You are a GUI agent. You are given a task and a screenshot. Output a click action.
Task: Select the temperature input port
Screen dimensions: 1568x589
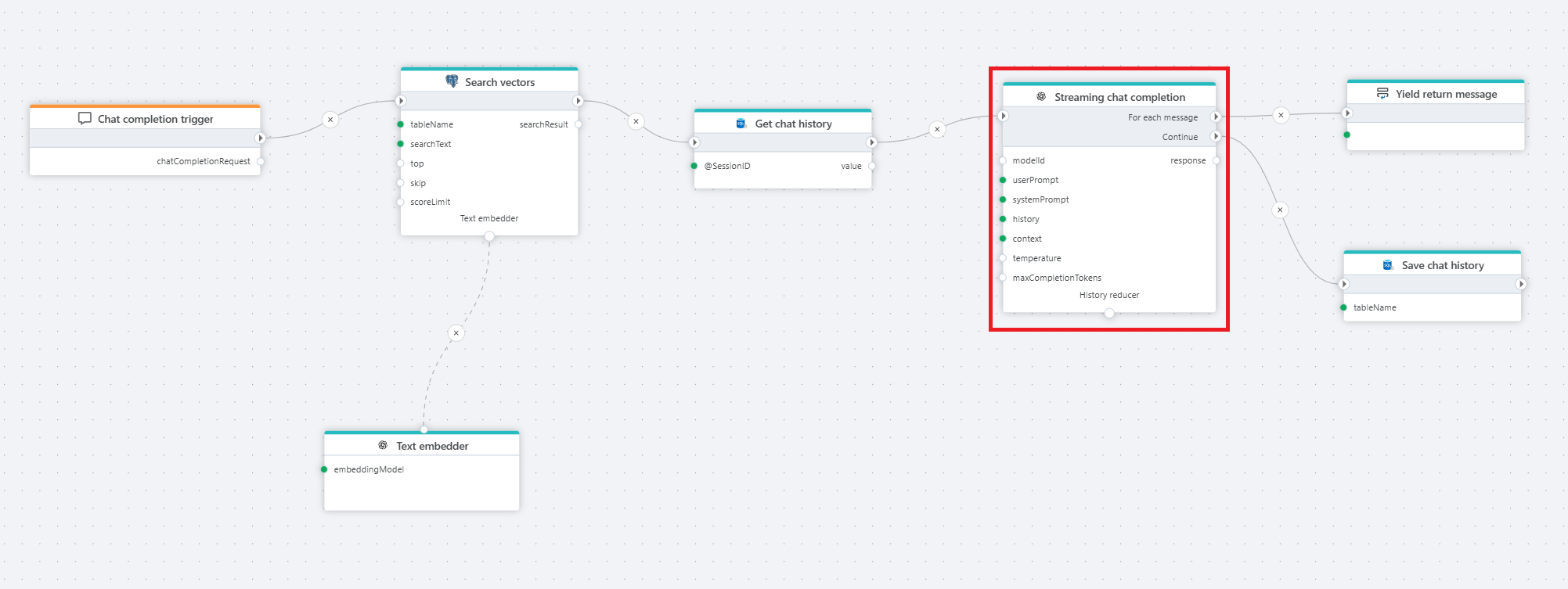coord(1003,258)
